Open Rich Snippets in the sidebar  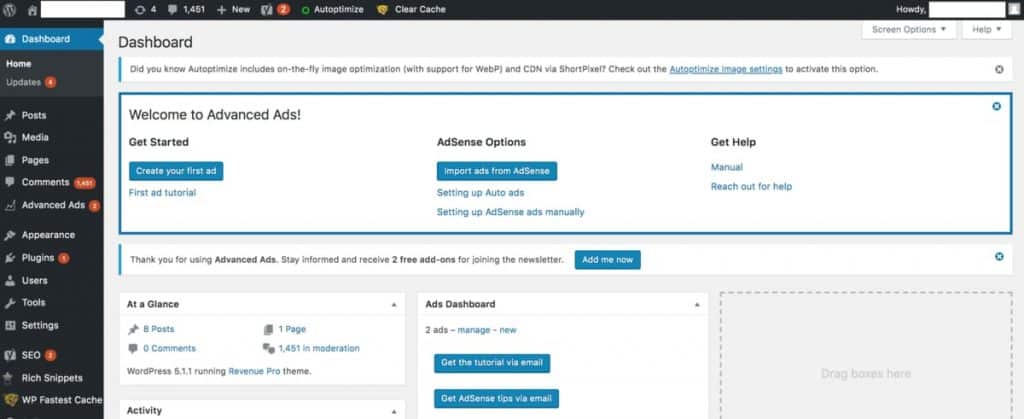pos(52,378)
